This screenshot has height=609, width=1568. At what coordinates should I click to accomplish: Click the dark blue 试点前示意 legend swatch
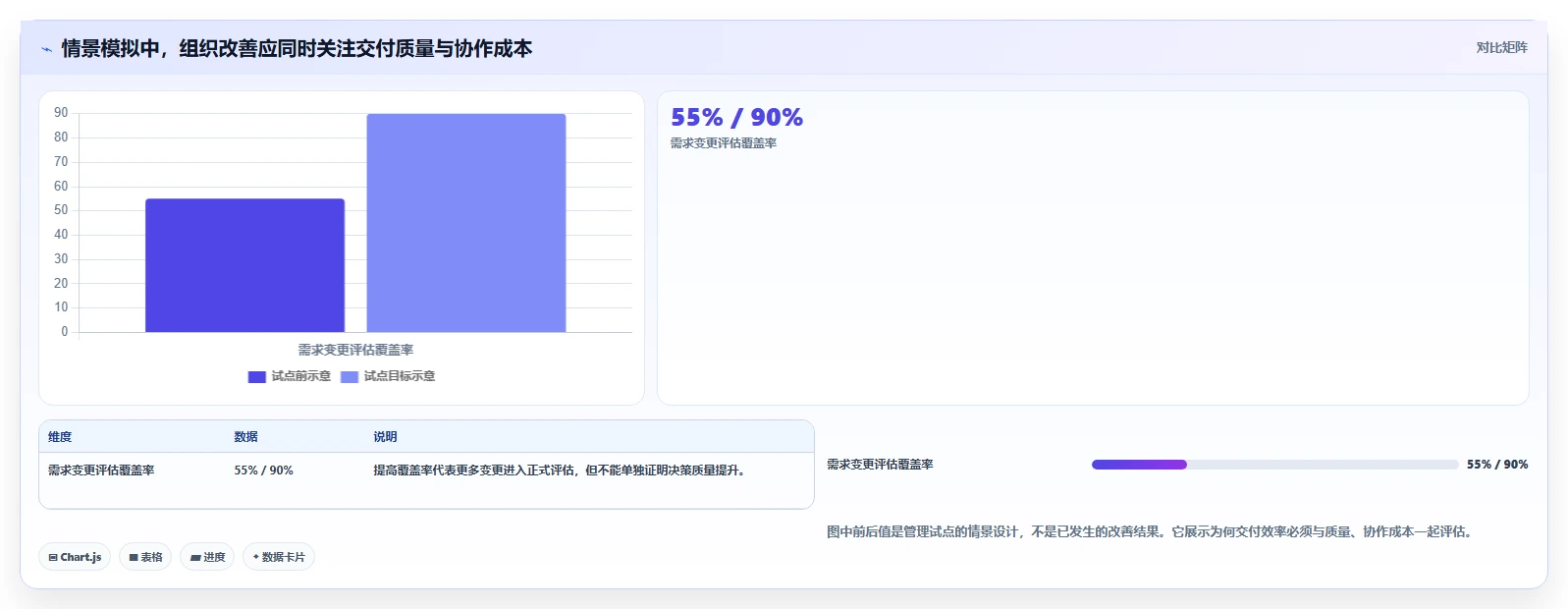(x=257, y=377)
